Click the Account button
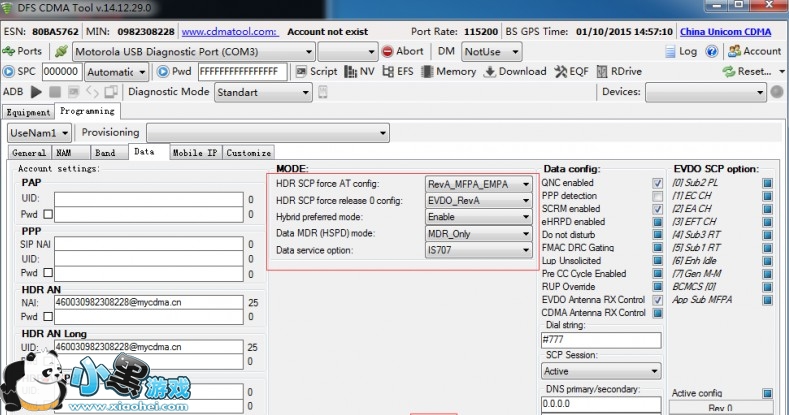This screenshot has width=789, height=415. pyautogui.click(x=754, y=51)
